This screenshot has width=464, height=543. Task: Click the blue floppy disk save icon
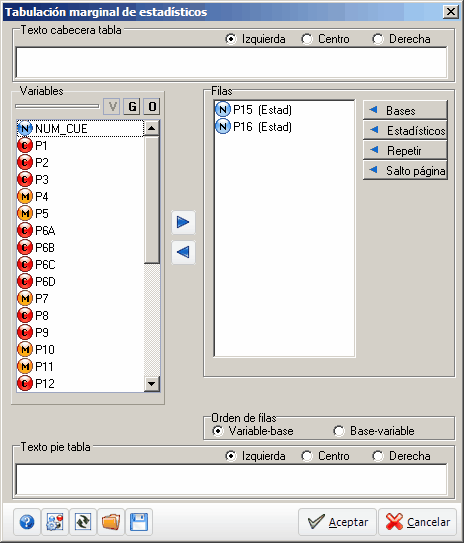click(139, 522)
